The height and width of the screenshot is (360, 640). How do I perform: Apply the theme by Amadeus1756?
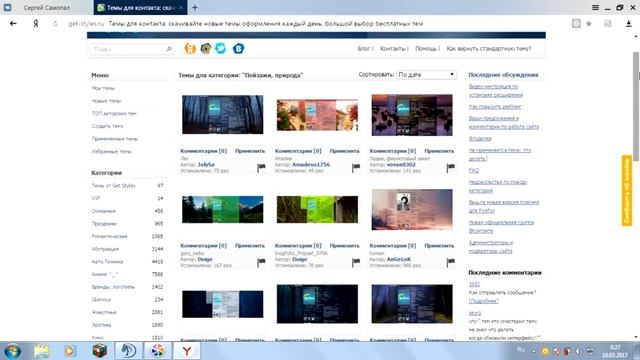344,151
